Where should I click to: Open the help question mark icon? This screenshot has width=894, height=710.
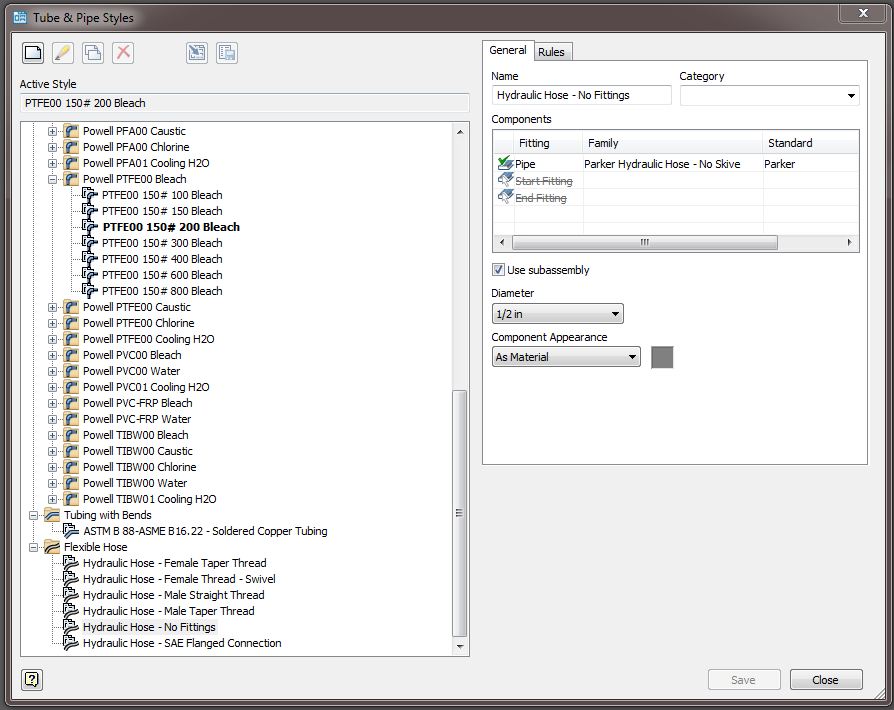tap(32, 679)
